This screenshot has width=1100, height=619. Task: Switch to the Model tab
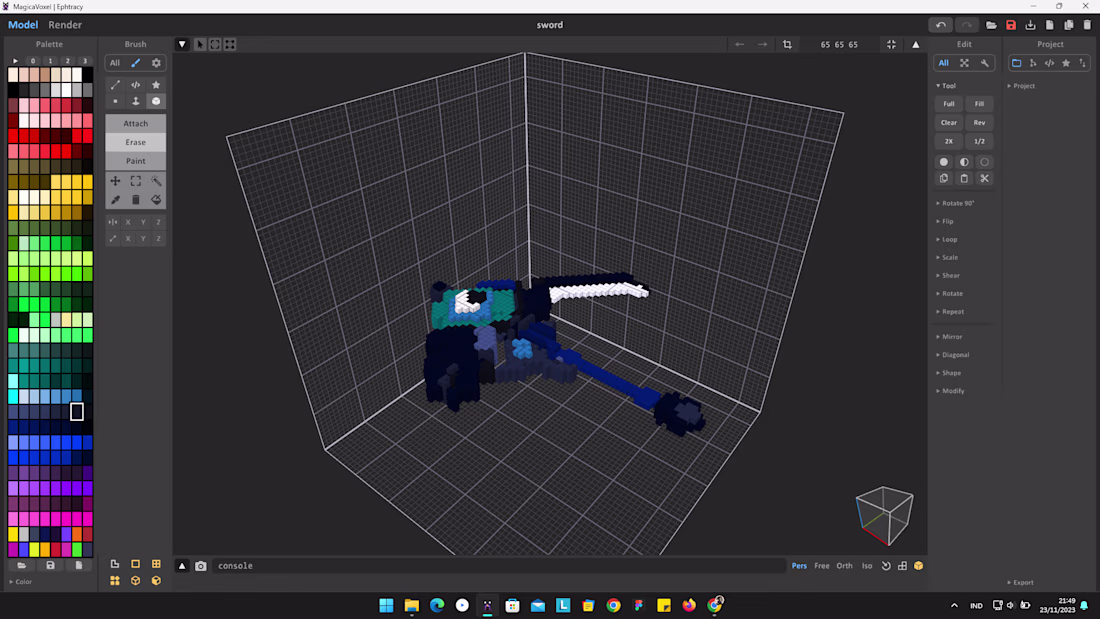[x=23, y=25]
